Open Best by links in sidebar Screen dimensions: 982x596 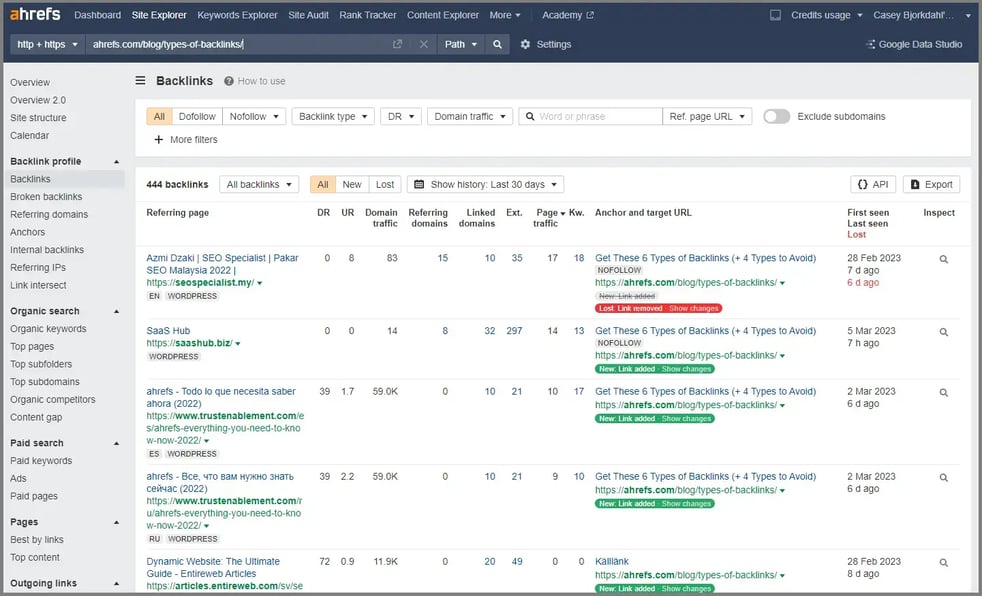click(36, 540)
